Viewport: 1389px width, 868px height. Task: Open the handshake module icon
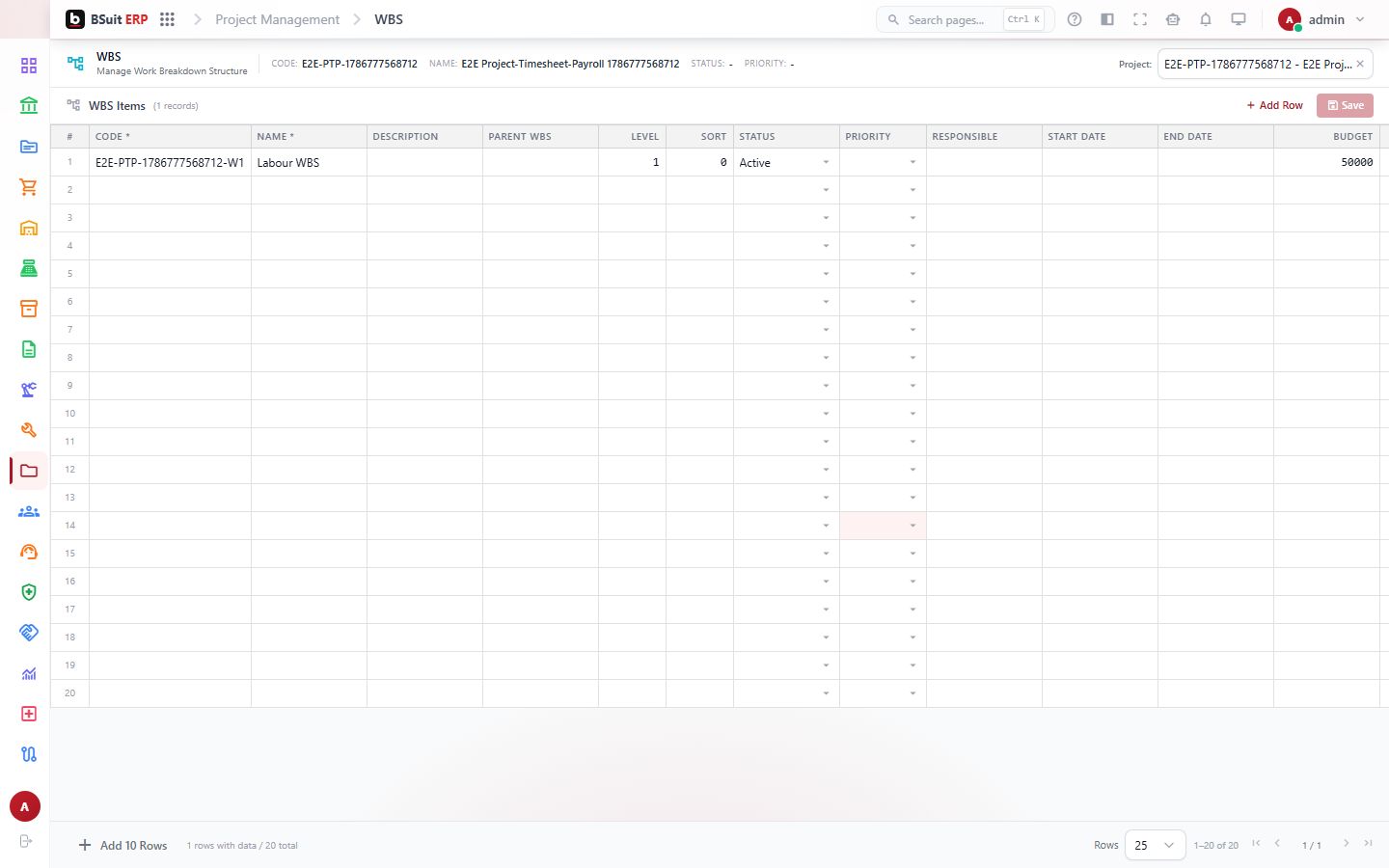click(29, 633)
